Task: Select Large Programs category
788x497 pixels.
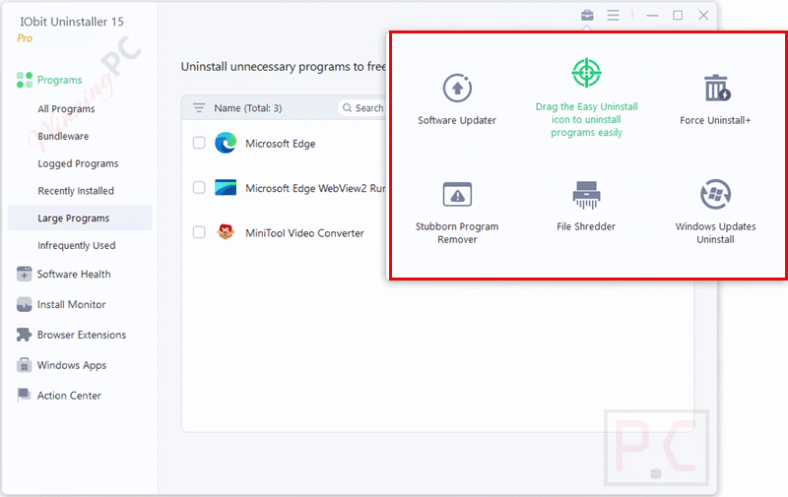Action: point(80,218)
